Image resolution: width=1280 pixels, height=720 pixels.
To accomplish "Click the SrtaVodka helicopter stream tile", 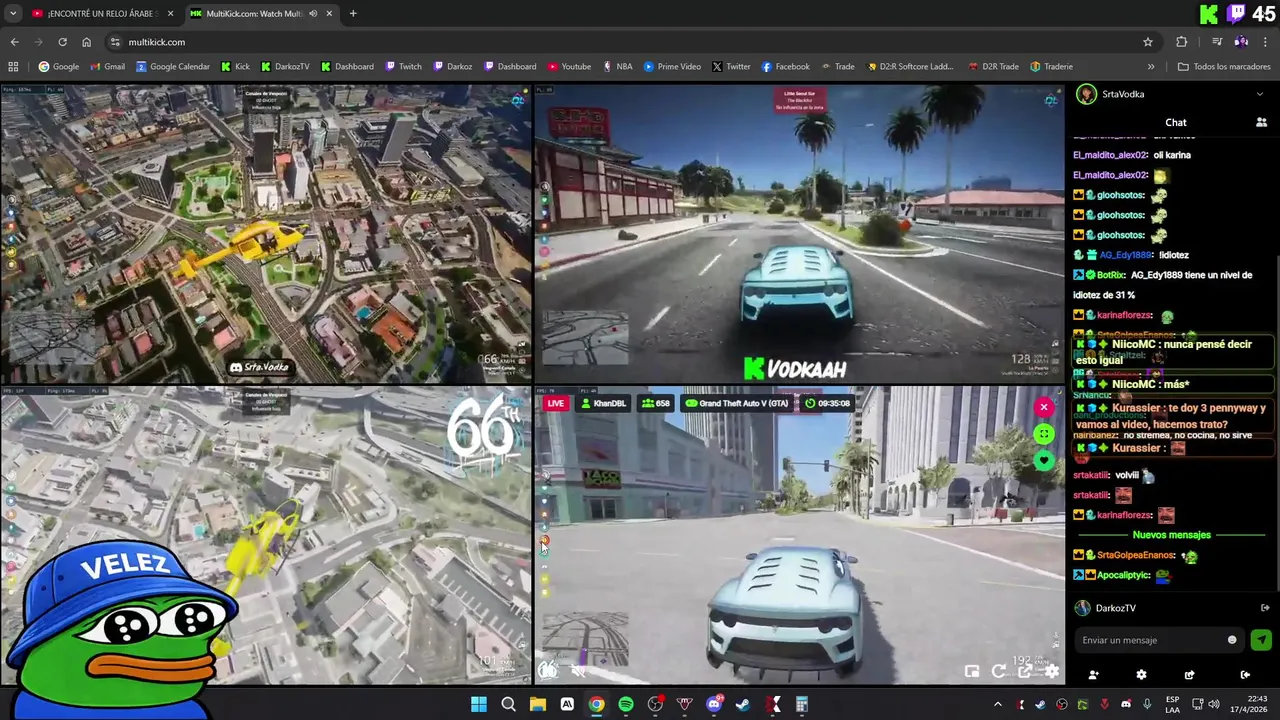I will 266,234.
